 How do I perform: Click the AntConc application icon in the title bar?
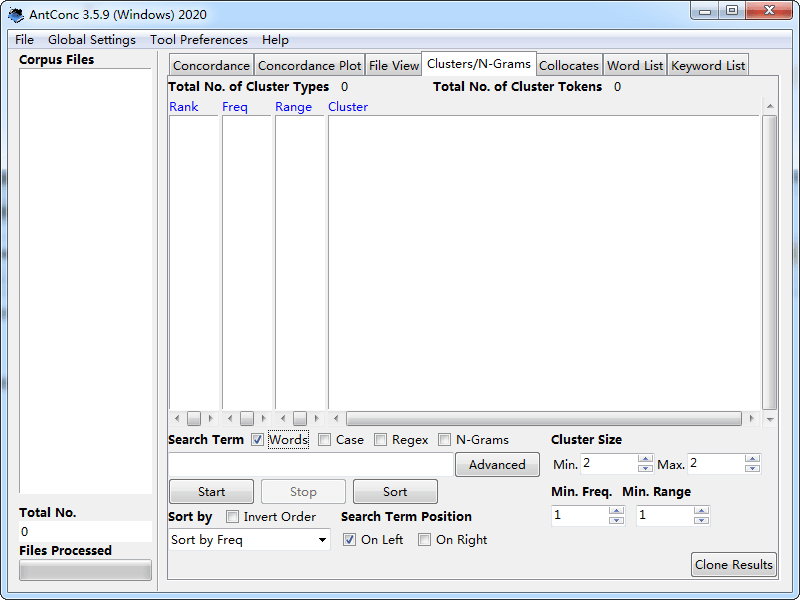14,15
